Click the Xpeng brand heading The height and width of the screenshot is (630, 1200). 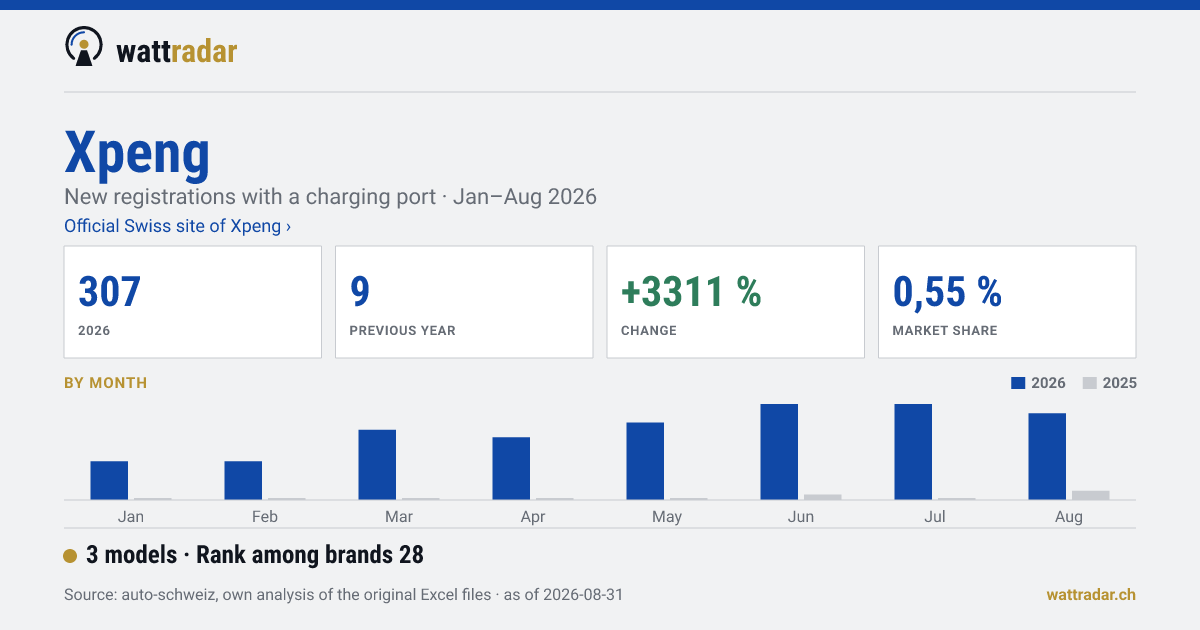(137, 152)
